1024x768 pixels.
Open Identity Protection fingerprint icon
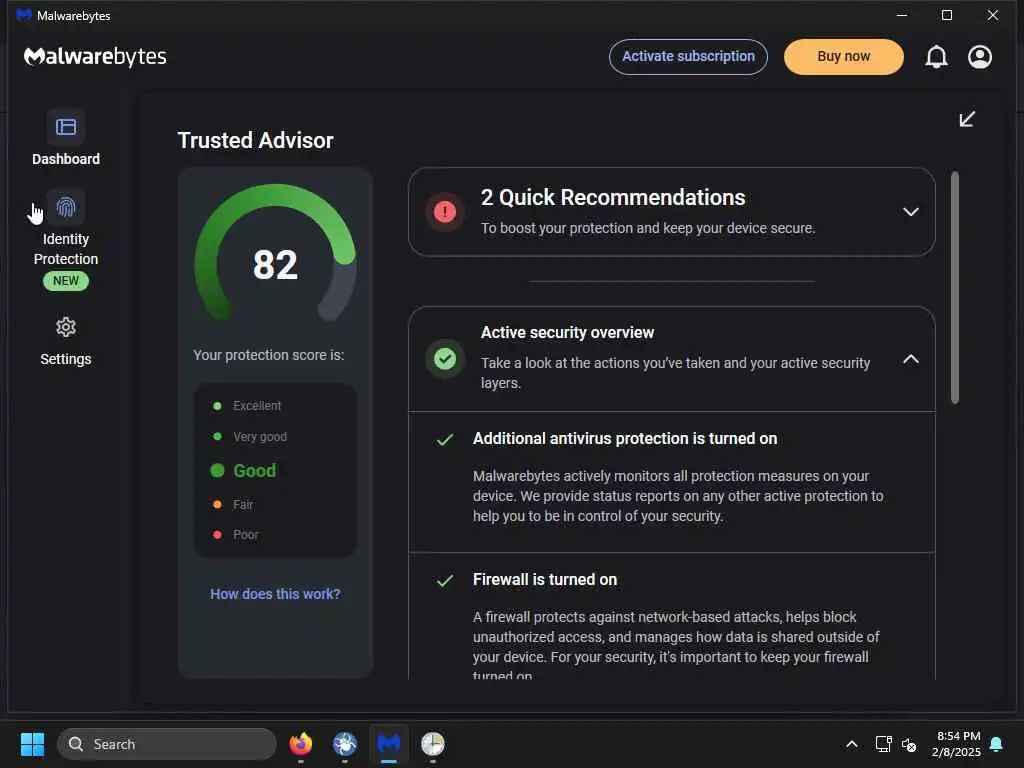point(65,207)
